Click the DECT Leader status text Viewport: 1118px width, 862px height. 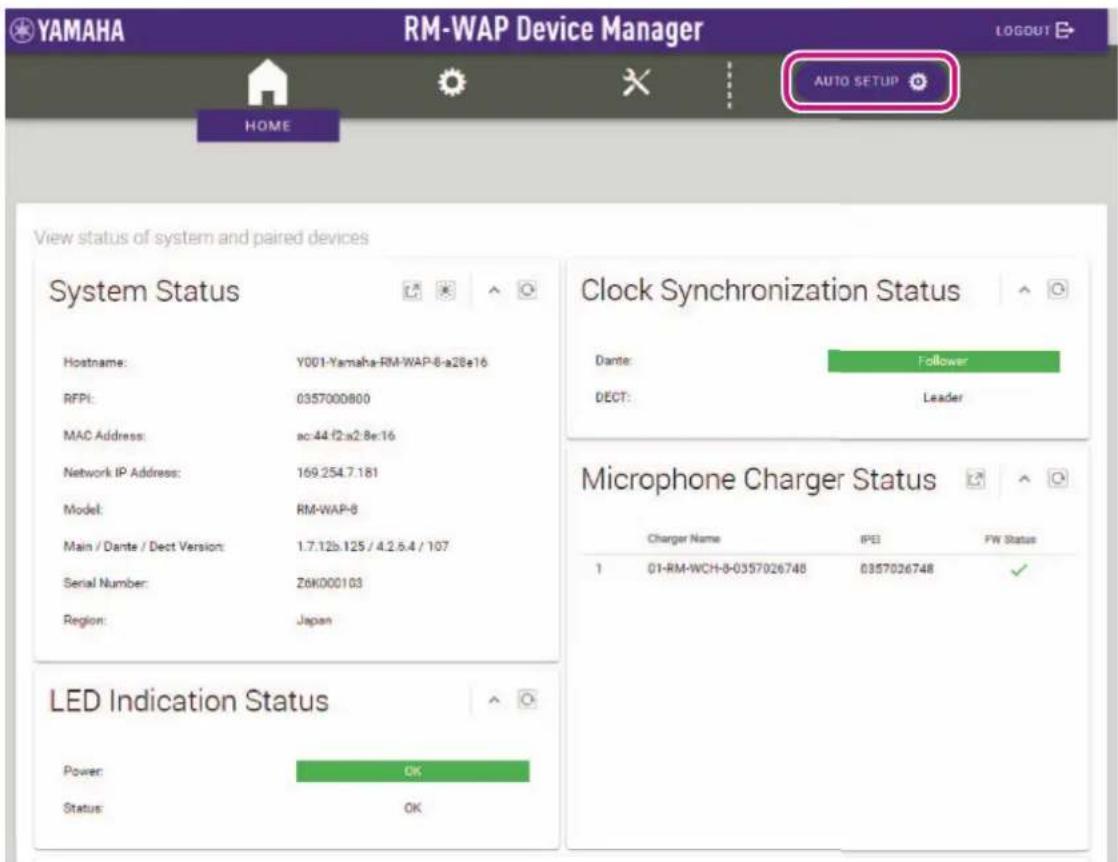click(943, 397)
